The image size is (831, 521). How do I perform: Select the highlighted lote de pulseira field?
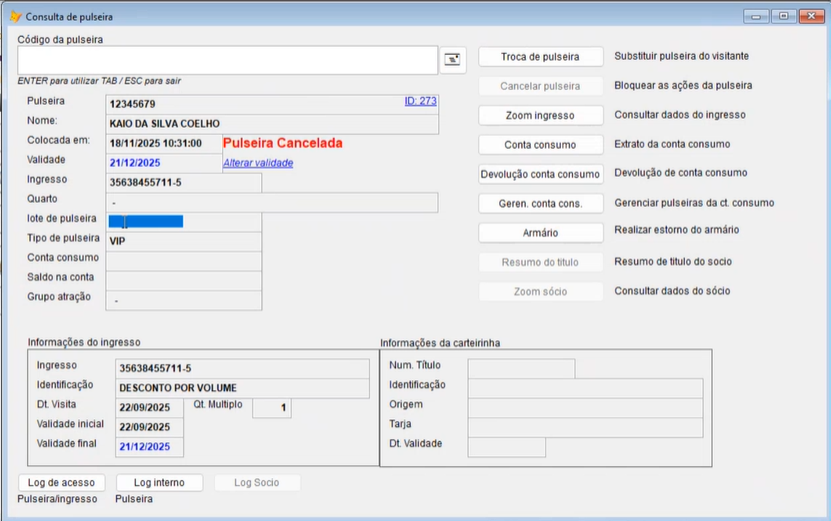click(145, 221)
